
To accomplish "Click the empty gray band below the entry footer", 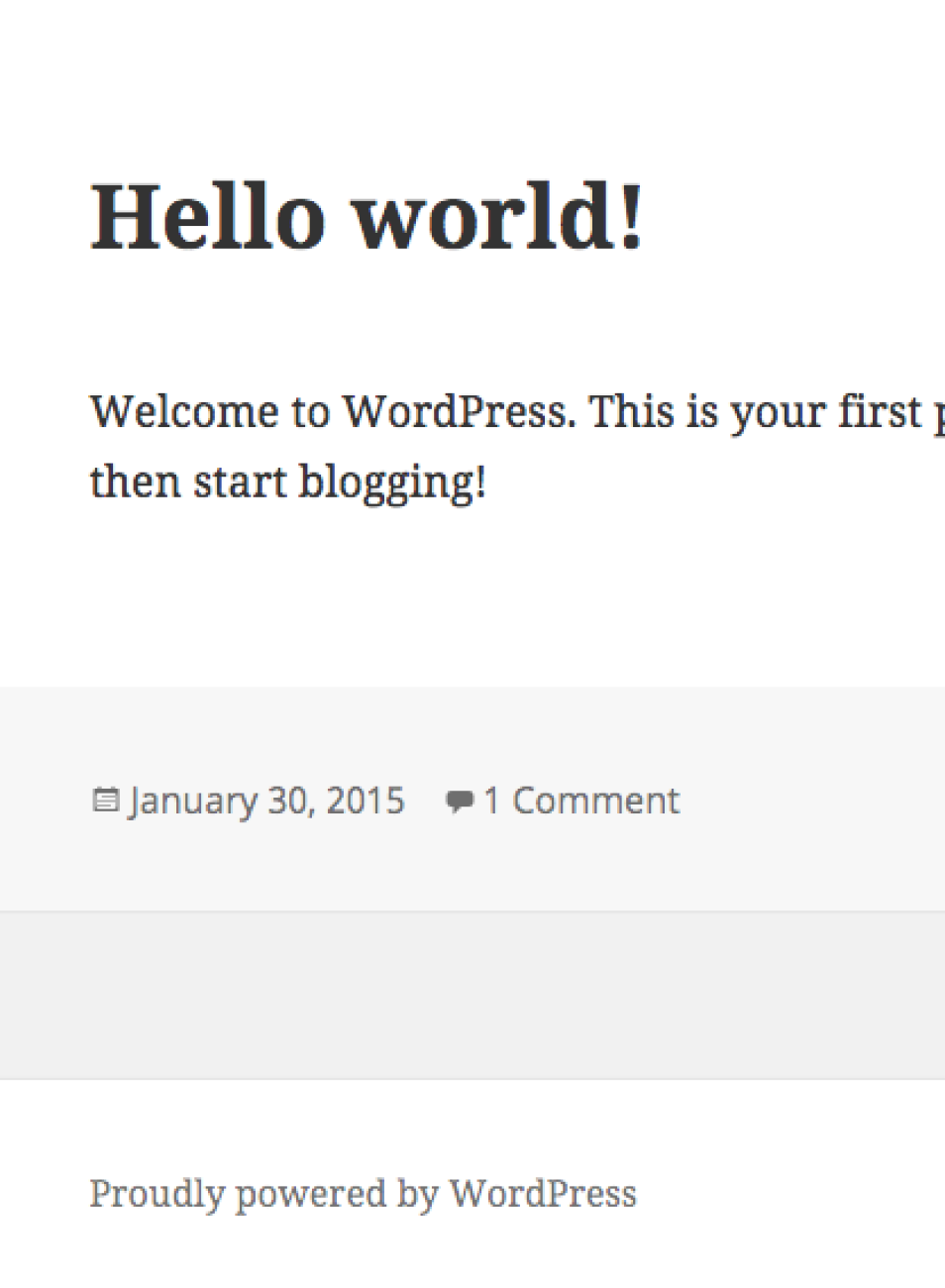I will [x=472, y=995].
